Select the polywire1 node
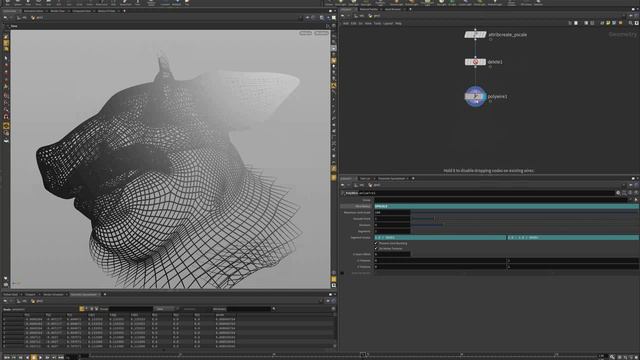640x360 pixels. 475,97
